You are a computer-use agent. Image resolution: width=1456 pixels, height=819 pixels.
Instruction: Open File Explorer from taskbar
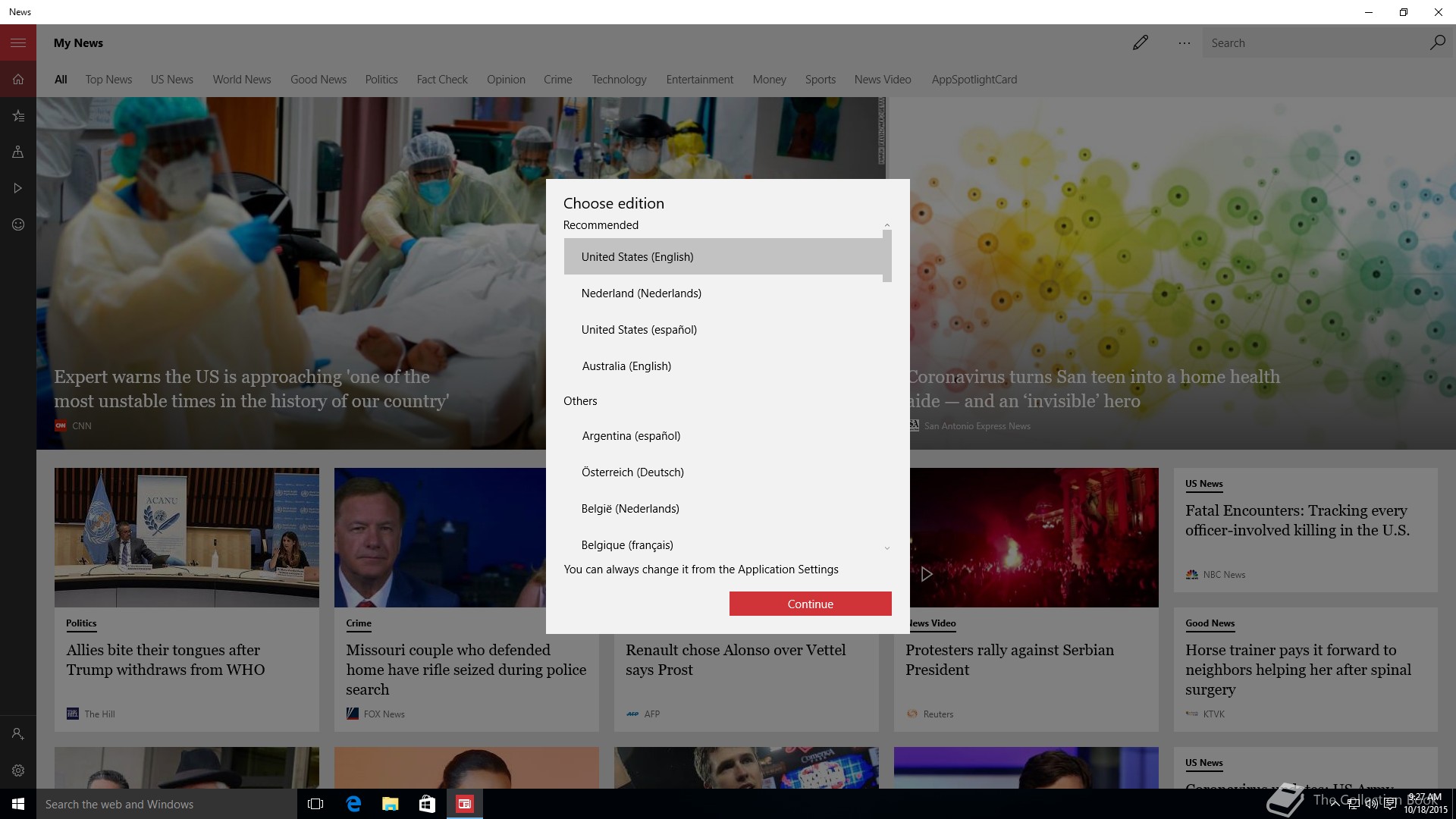point(390,804)
